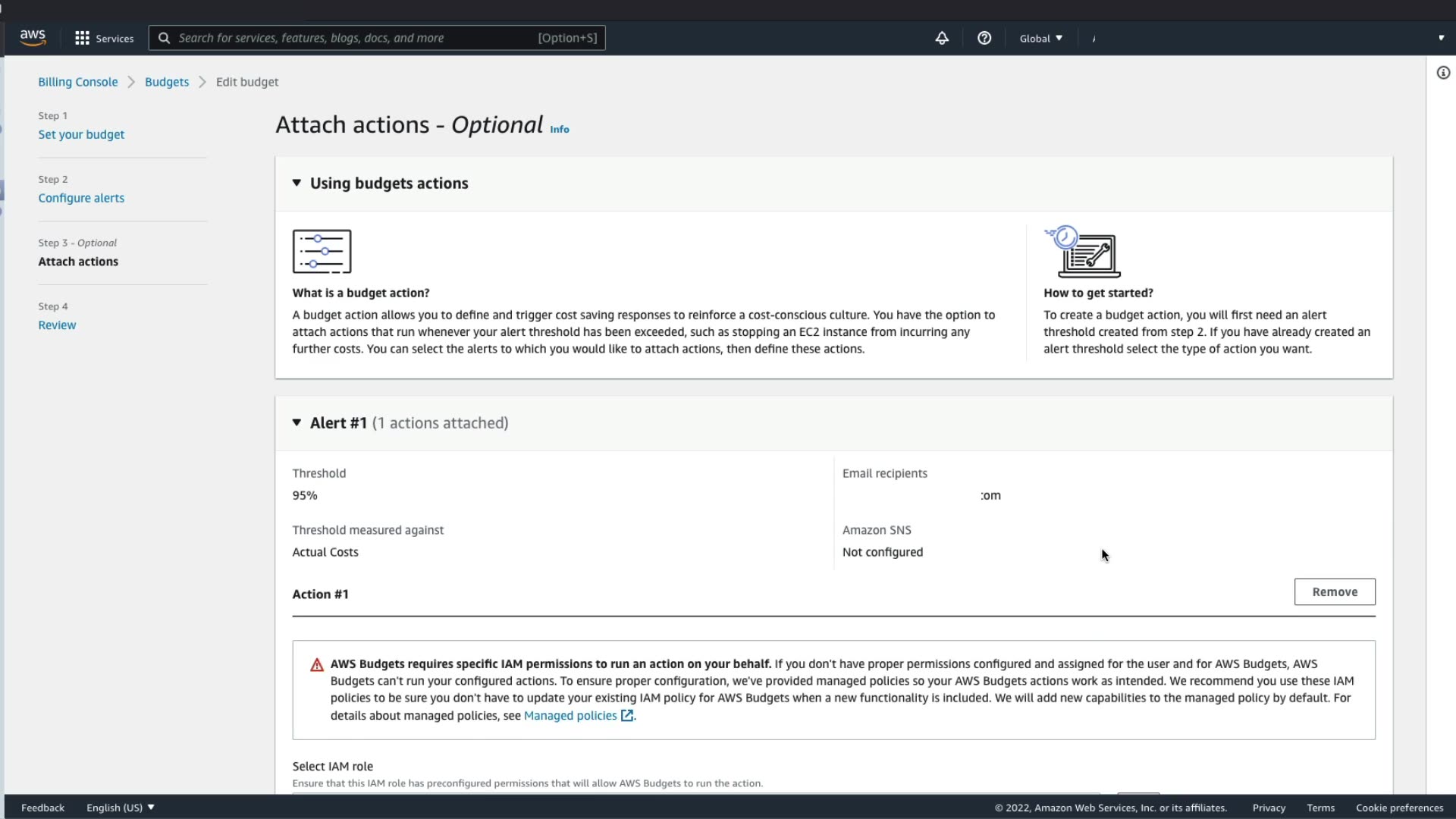Image resolution: width=1456 pixels, height=819 pixels.
Task: Open the account menu arrow at top right
Action: [x=1441, y=38]
